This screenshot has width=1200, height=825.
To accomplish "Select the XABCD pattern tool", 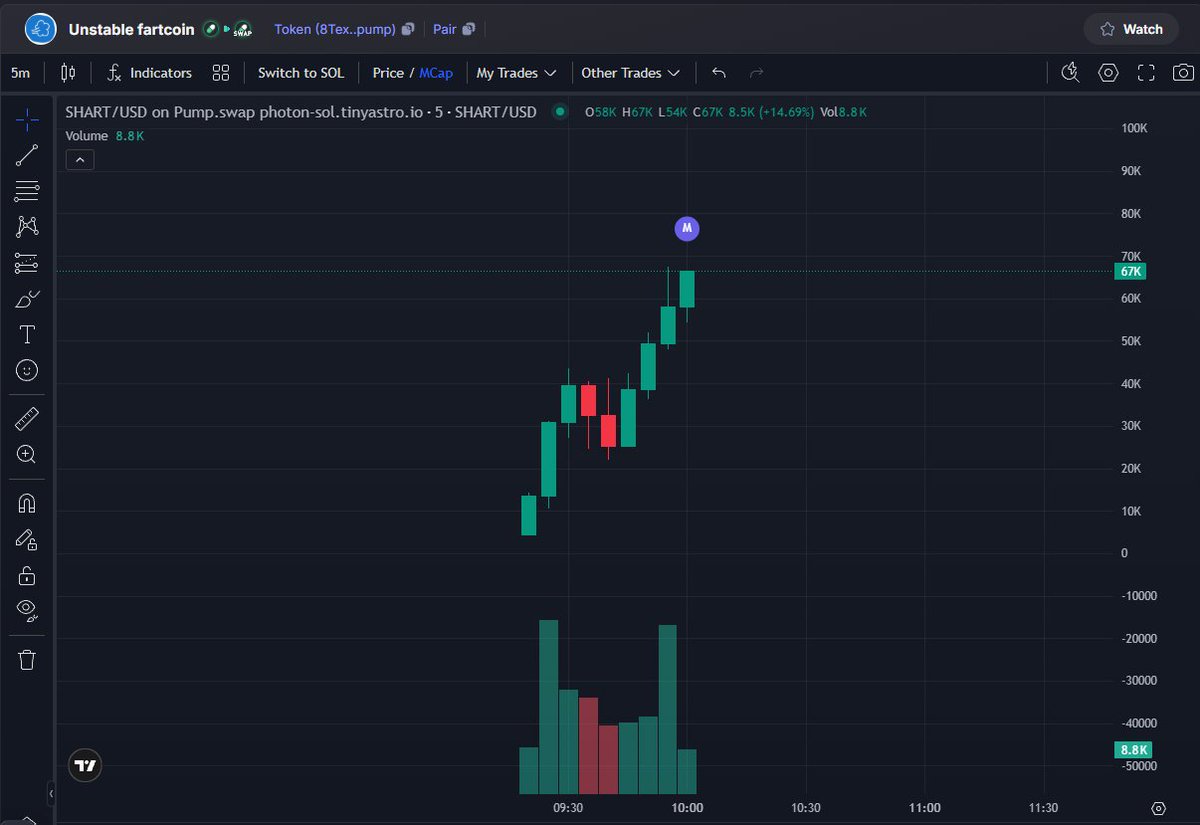I will 27,227.
